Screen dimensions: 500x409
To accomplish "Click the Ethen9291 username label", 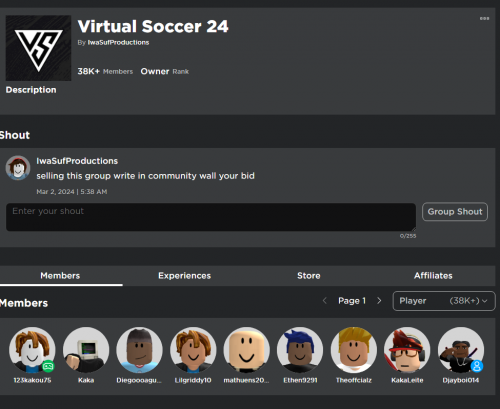I will tap(300, 380).
